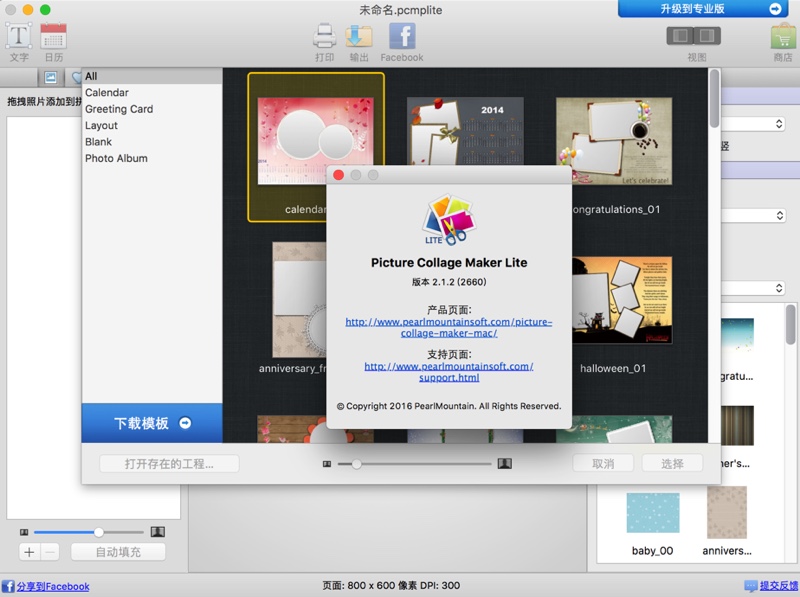Click the Auto Fill (自动填充) button
Image resolution: width=800 pixels, height=597 pixels.
(x=118, y=552)
